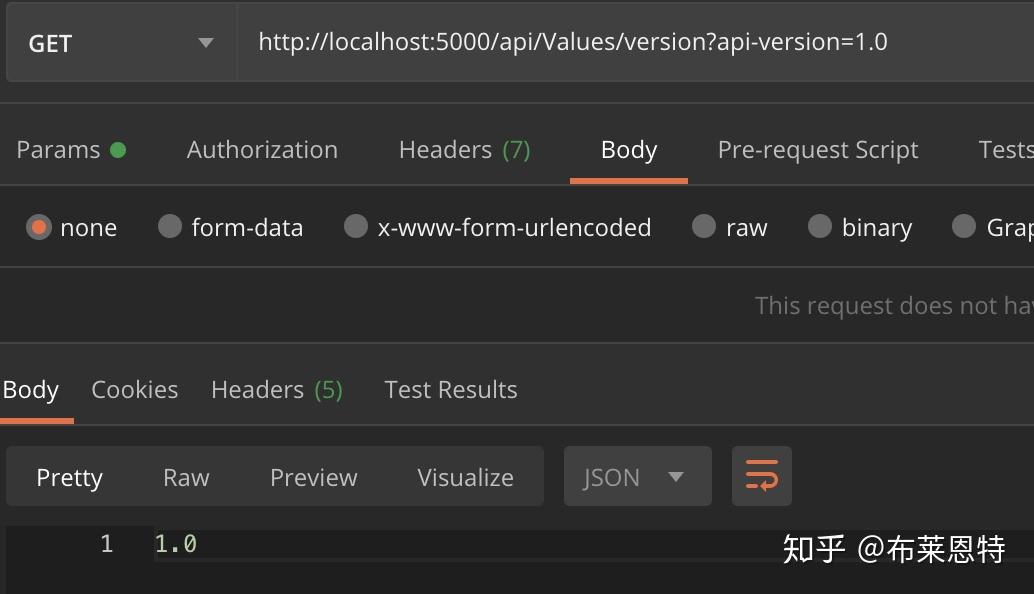Select the binary body radio button
1034x594 pixels.
pos(820,227)
